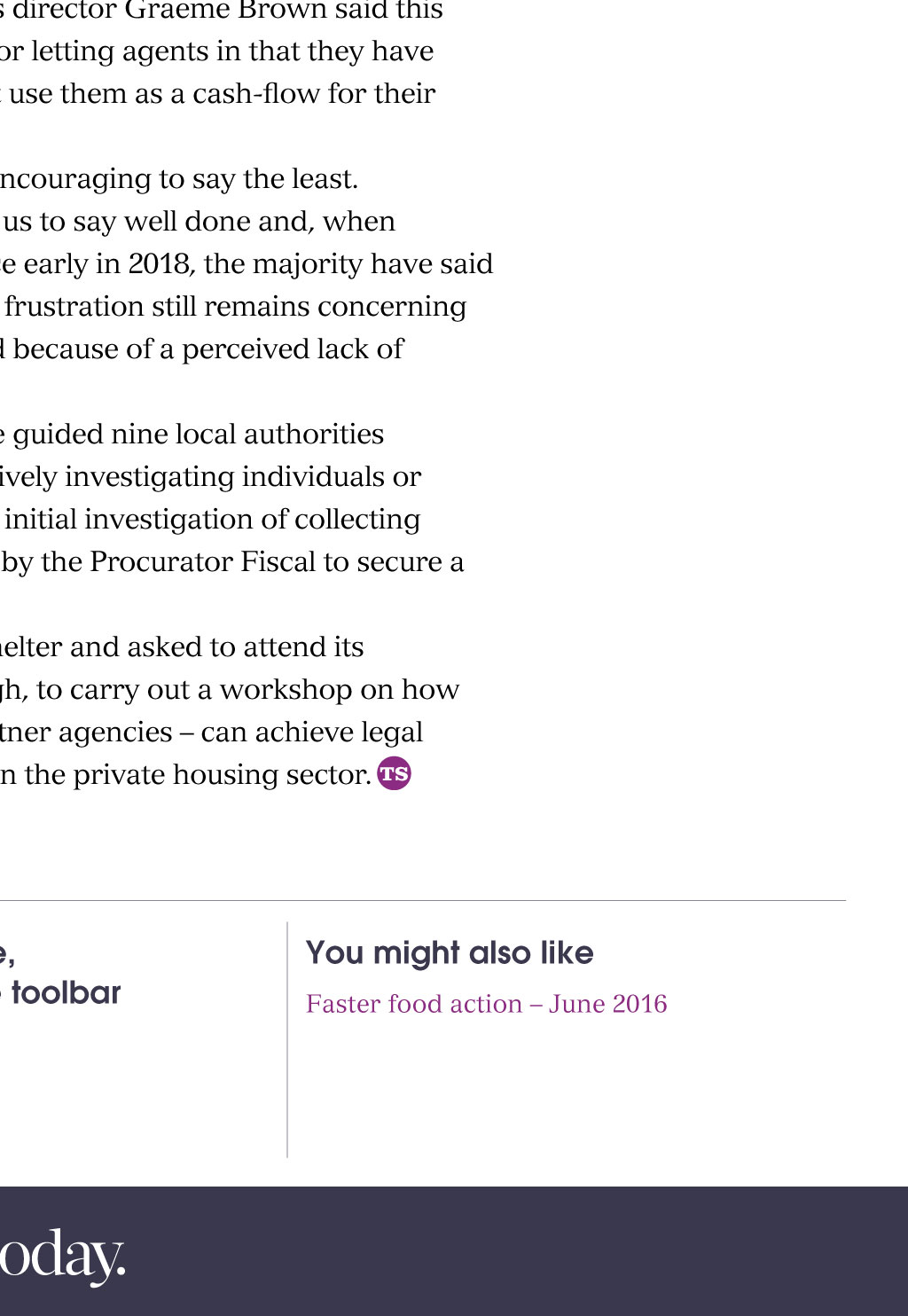Click the "toolbar" heading text
908x1316 pixels.
[66, 992]
